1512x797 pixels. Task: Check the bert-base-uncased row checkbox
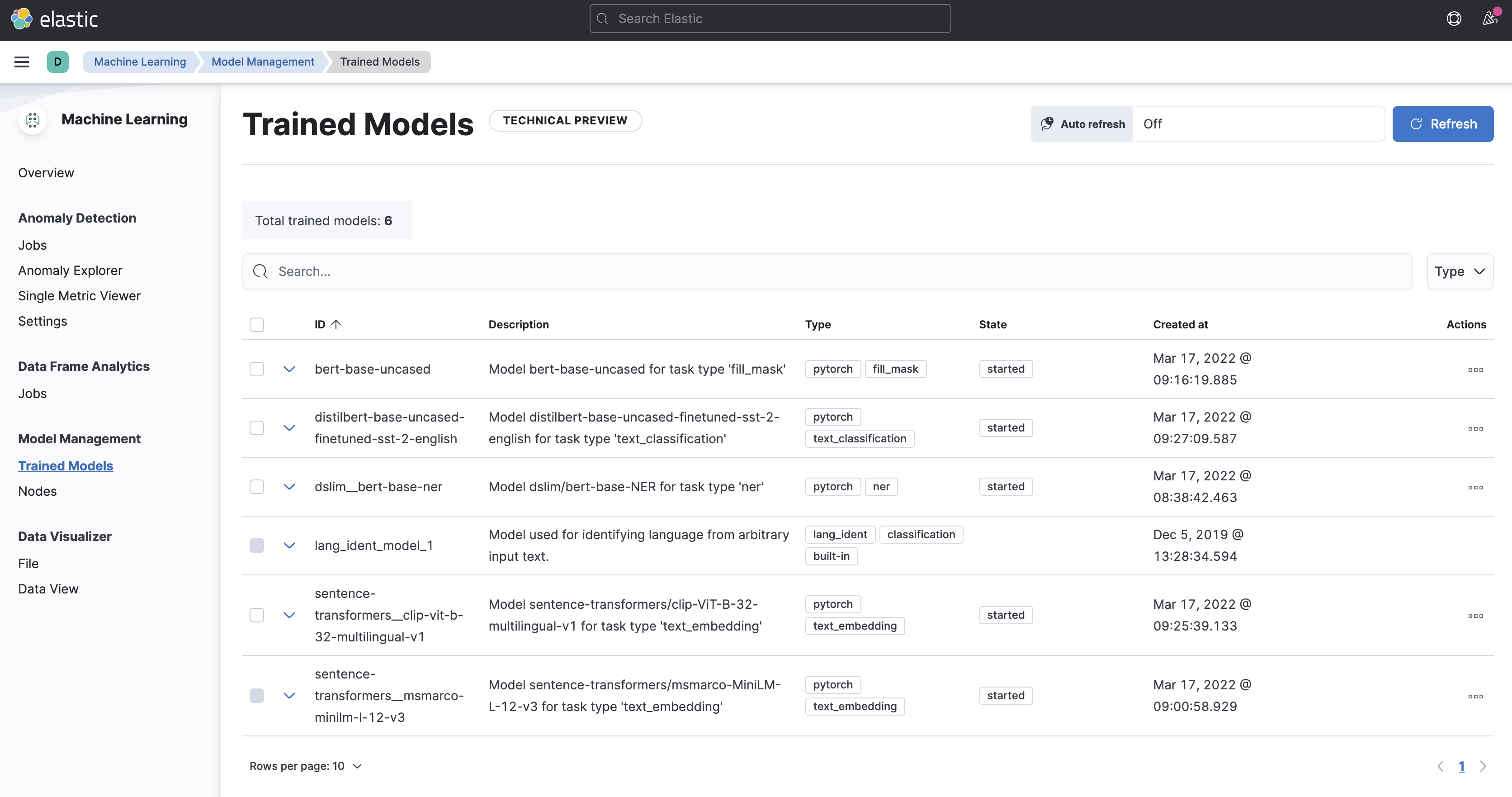coord(256,369)
